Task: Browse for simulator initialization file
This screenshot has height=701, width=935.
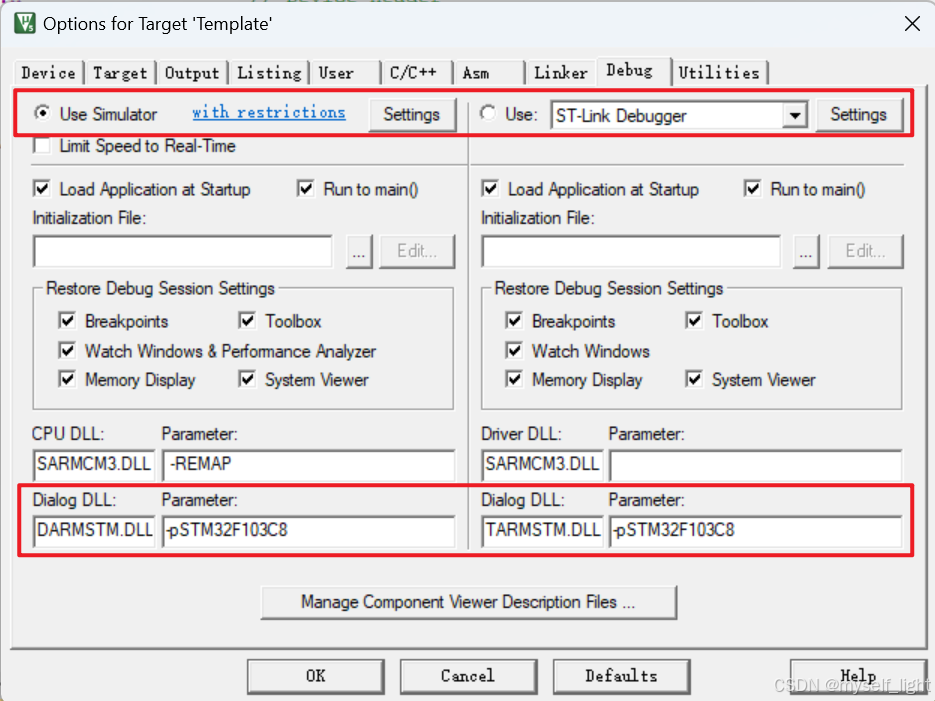Action: tap(359, 252)
